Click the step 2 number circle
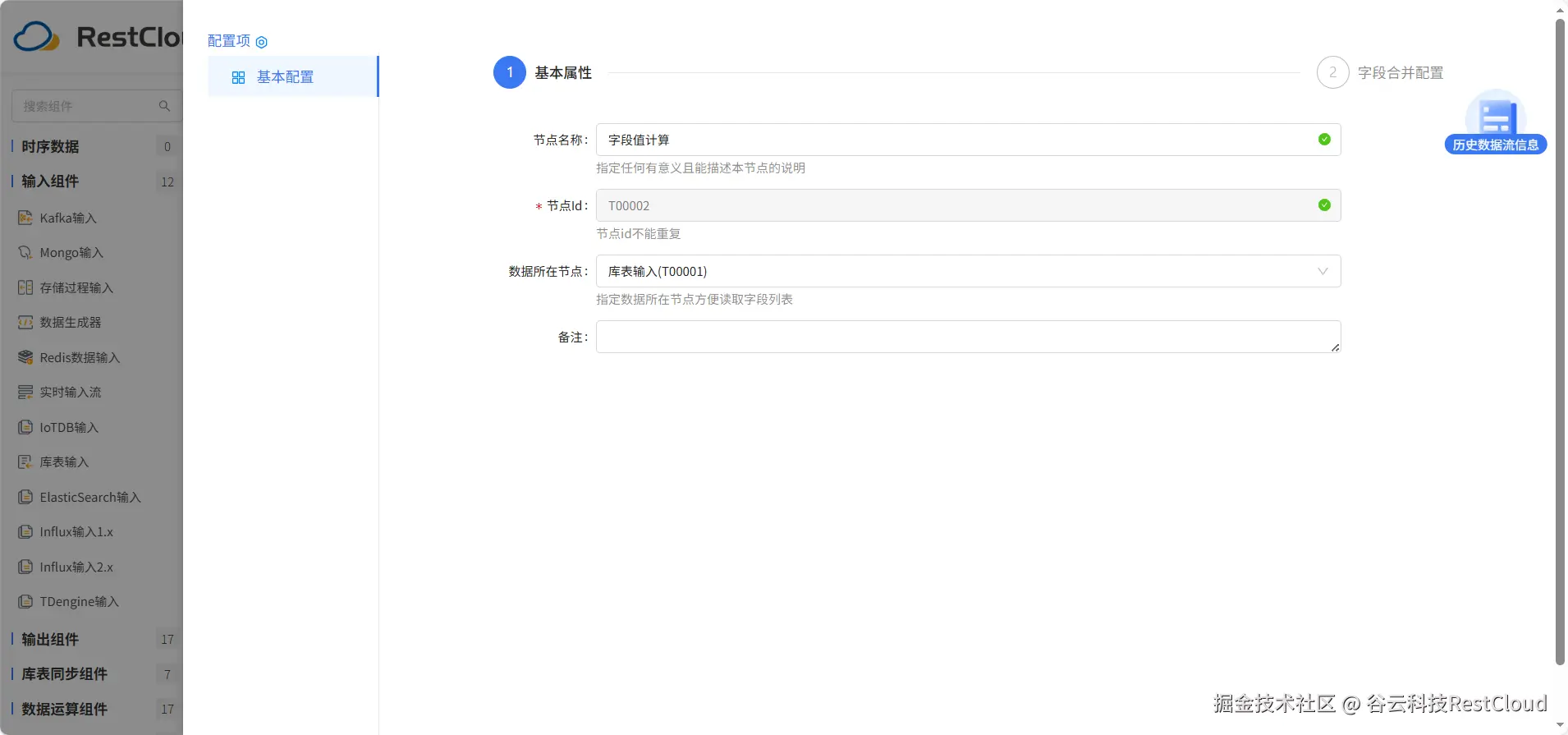Image resolution: width=1568 pixels, height=735 pixels. [1332, 72]
